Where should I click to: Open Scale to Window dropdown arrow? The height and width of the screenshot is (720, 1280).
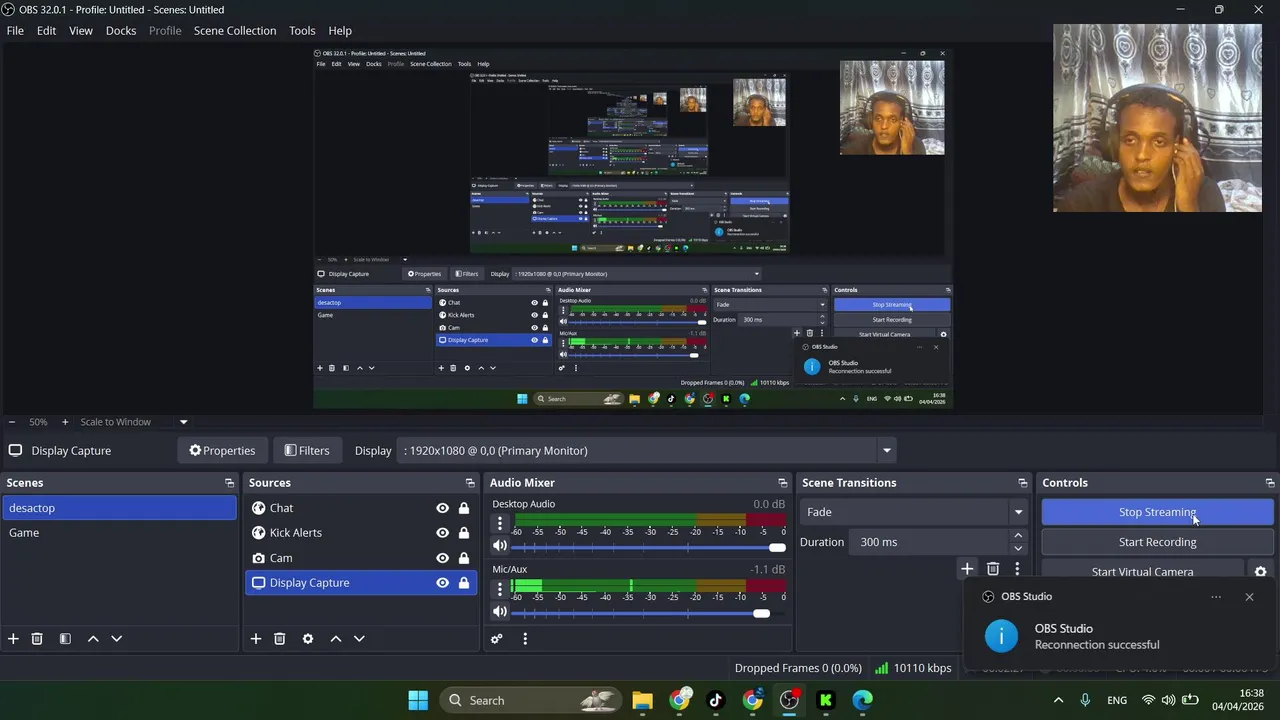click(x=183, y=422)
